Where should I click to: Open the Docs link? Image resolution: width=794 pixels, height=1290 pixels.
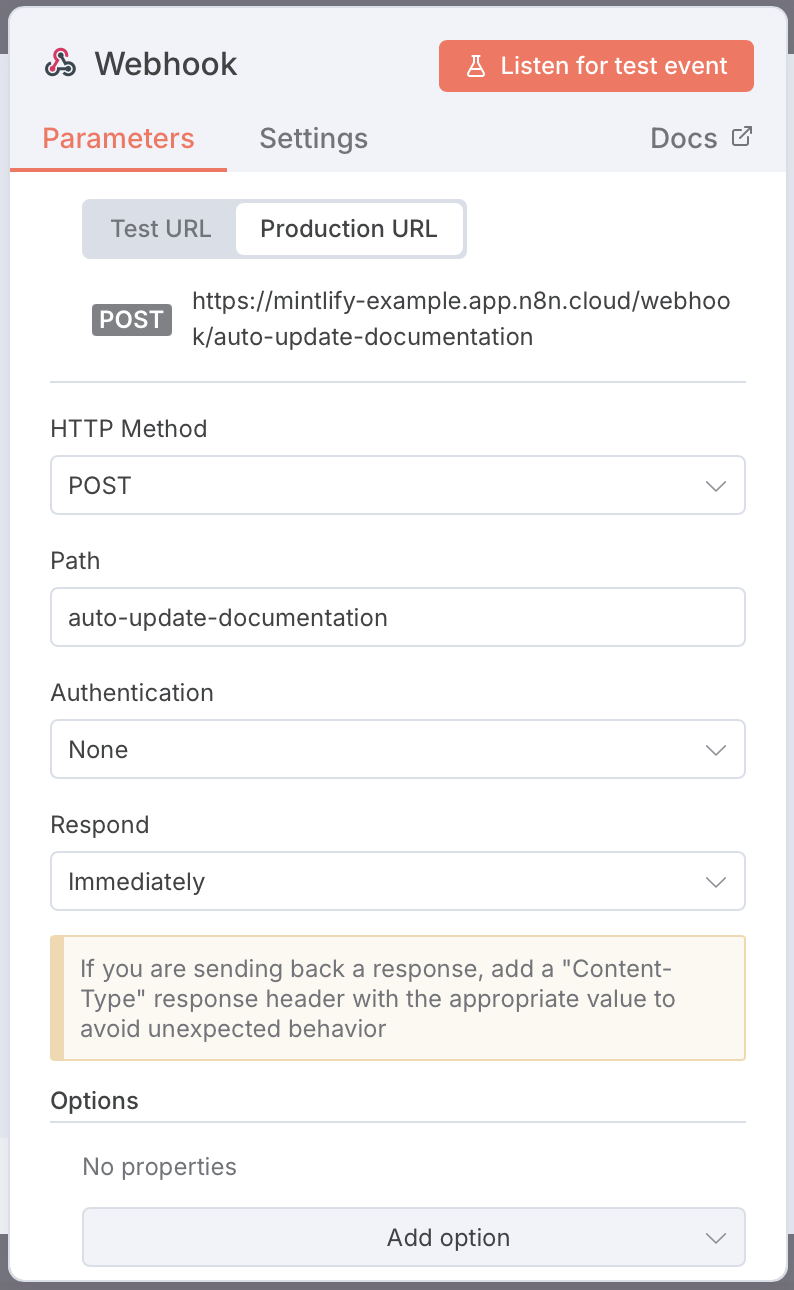coord(684,138)
